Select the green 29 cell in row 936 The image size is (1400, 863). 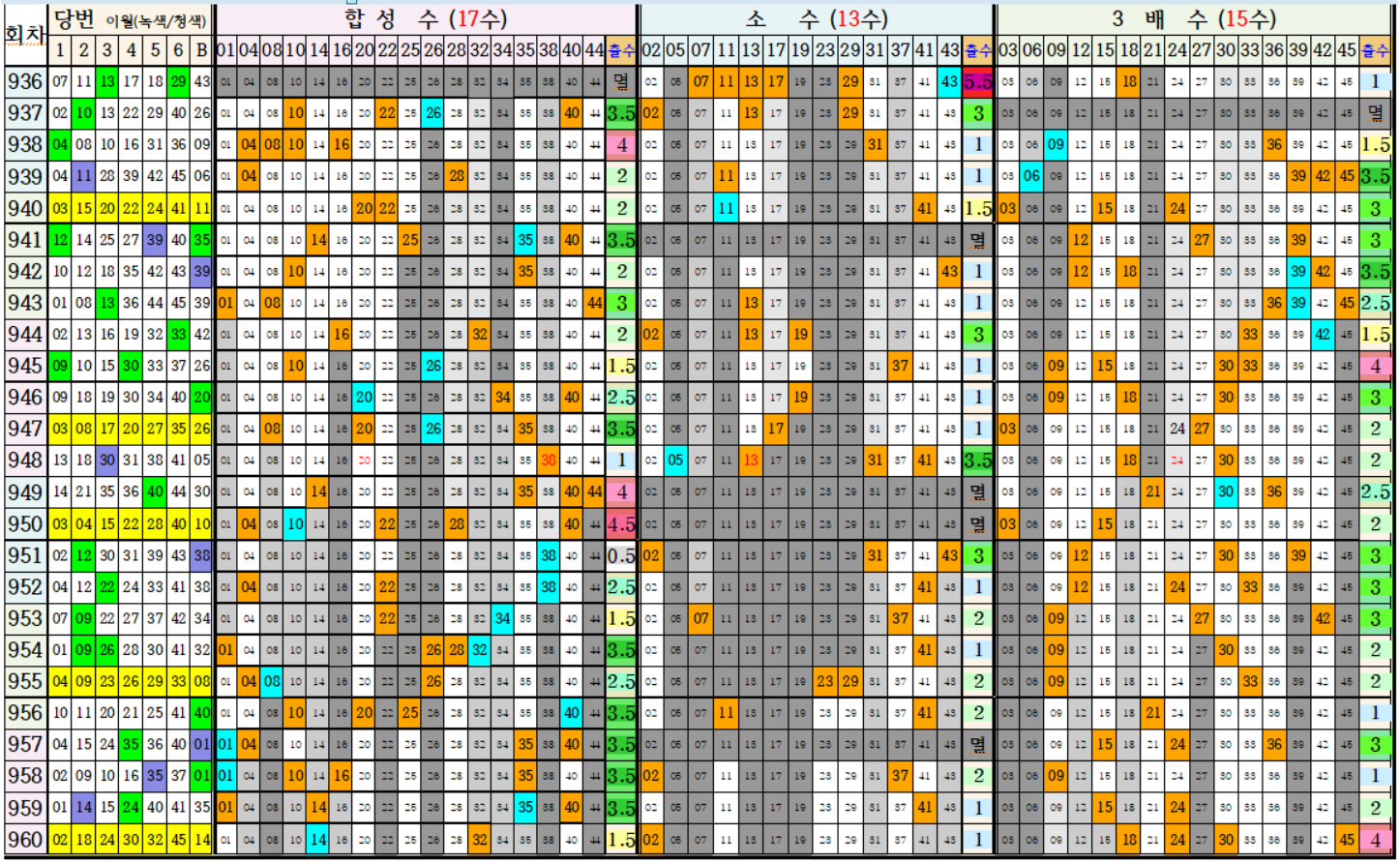(x=177, y=82)
